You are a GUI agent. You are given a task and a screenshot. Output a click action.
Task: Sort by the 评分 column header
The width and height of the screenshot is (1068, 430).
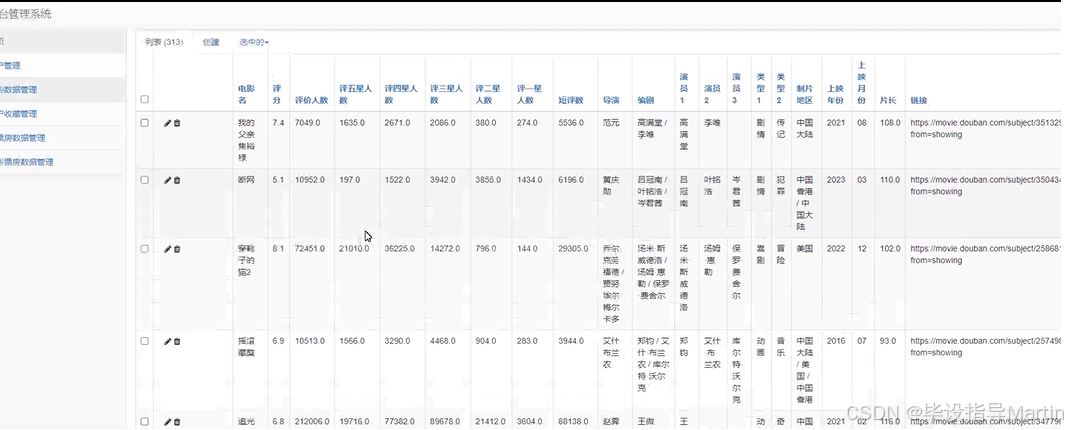(277, 94)
